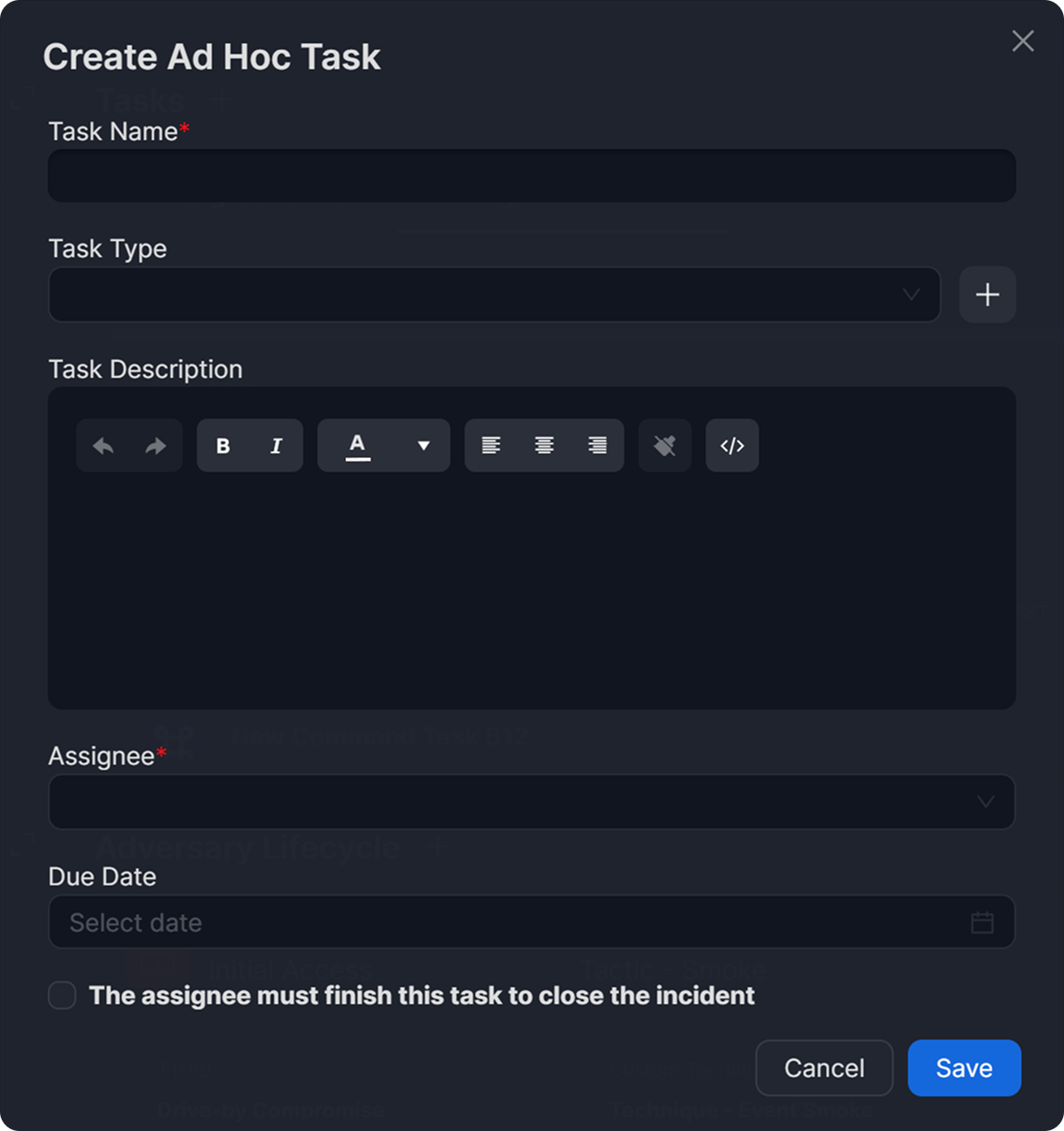This screenshot has width=1064, height=1131.
Task: Click the undo arrow in editor toolbar
Action: pyautogui.click(x=104, y=445)
